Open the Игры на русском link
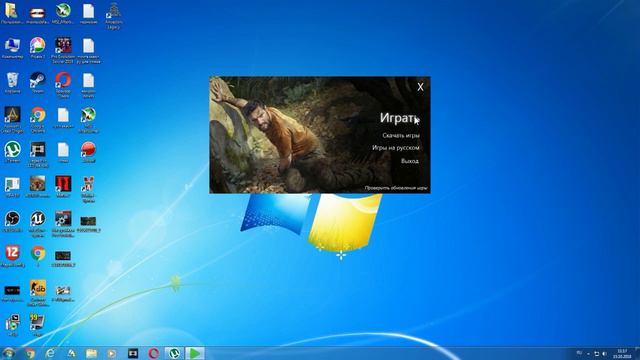Screen dimensions: 640x360 click(x=396, y=148)
